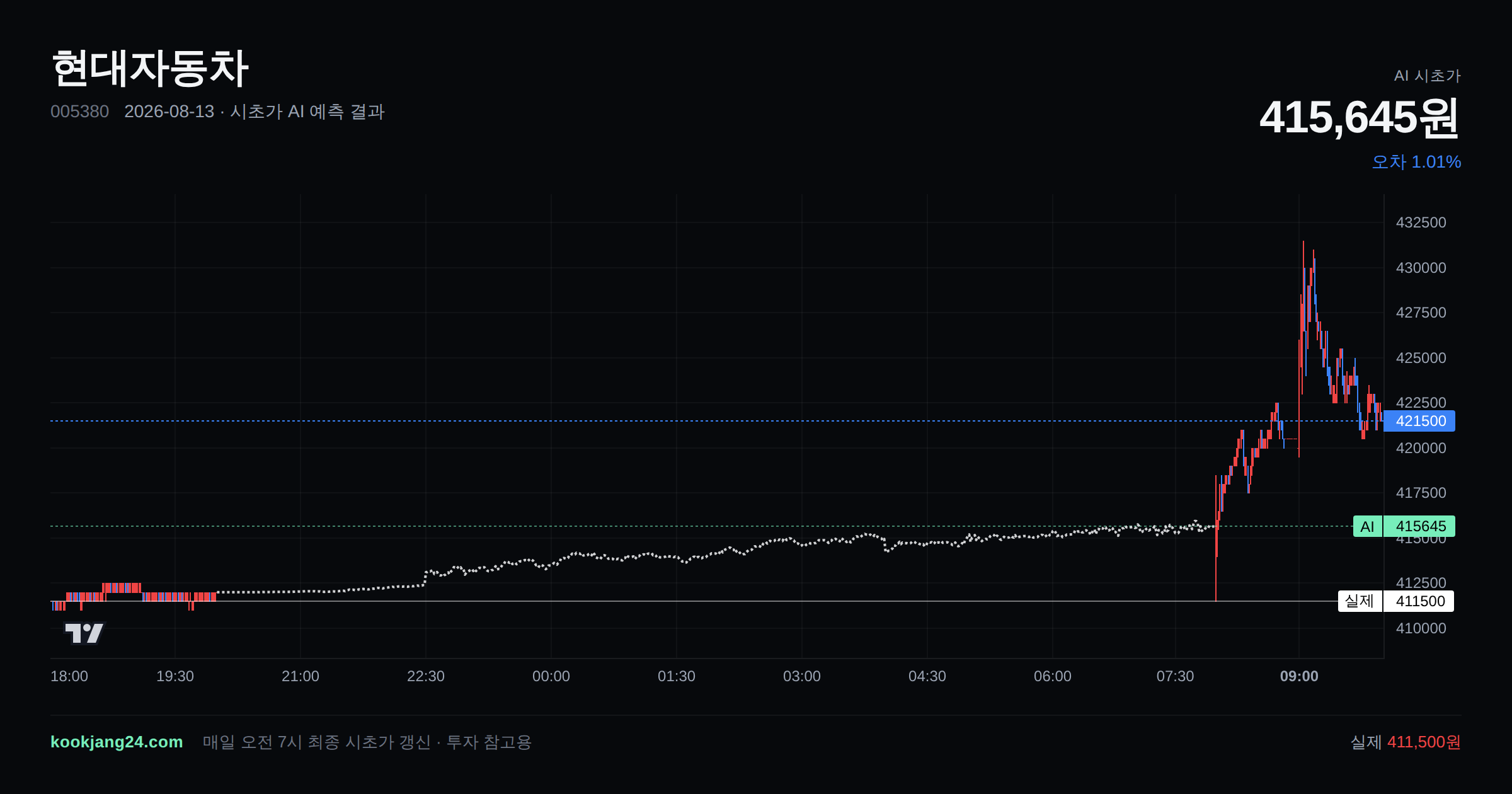
Task: Click the 오차 1.01% error value
Action: pos(1416,162)
